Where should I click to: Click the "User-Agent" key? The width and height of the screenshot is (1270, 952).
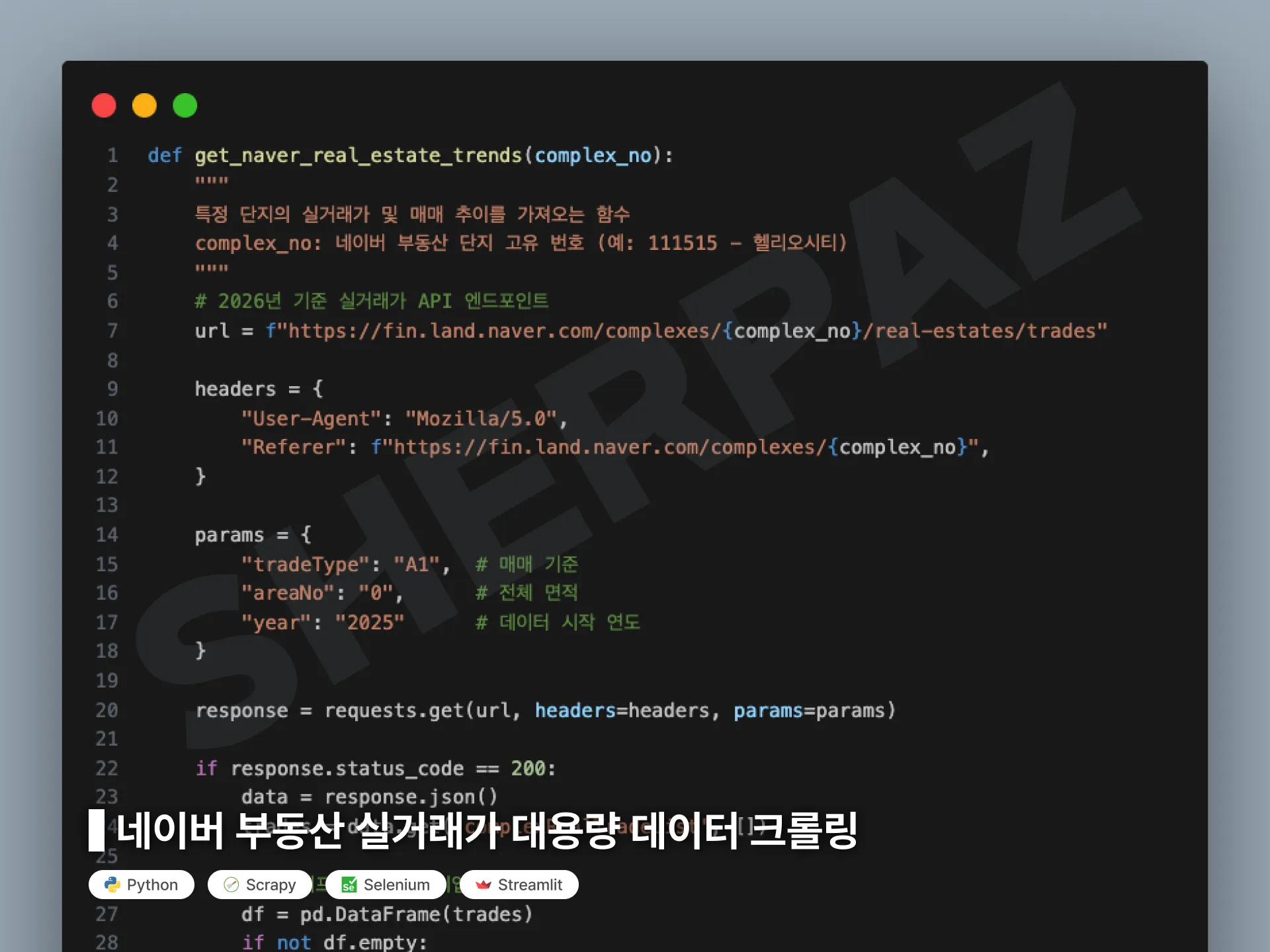(x=311, y=418)
